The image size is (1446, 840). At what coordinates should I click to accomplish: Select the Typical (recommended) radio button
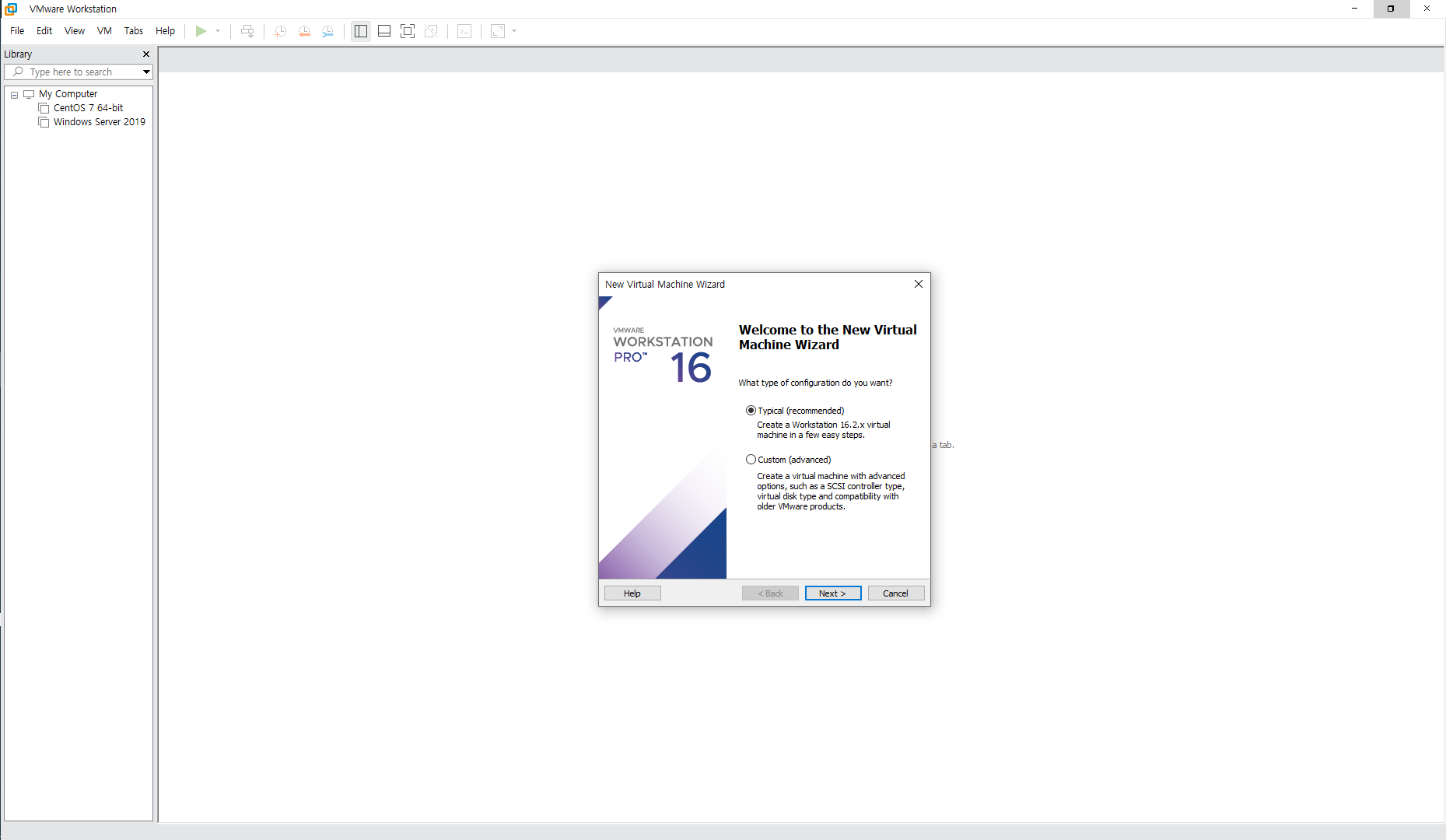coord(751,411)
